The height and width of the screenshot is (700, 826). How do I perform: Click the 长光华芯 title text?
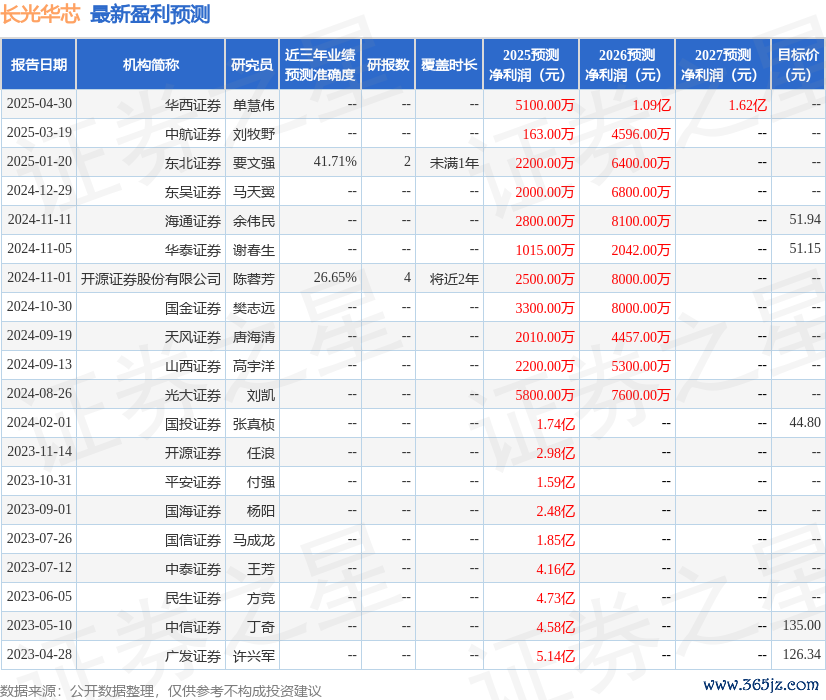41,14
